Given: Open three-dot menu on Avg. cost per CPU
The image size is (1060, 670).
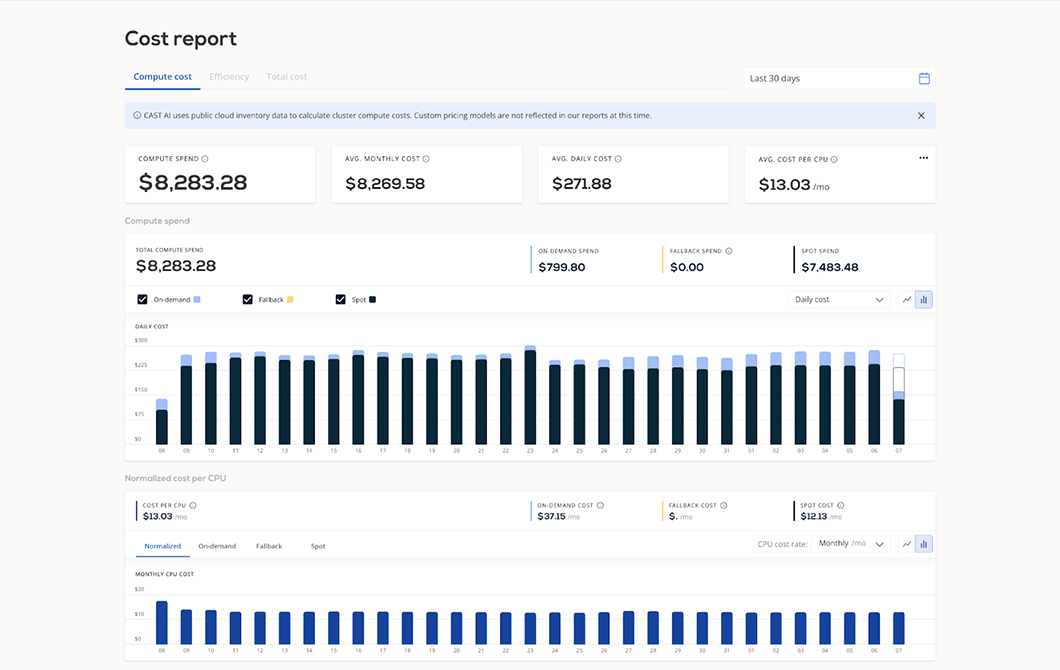Looking at the screenshot, I should (x=923, y=158).
